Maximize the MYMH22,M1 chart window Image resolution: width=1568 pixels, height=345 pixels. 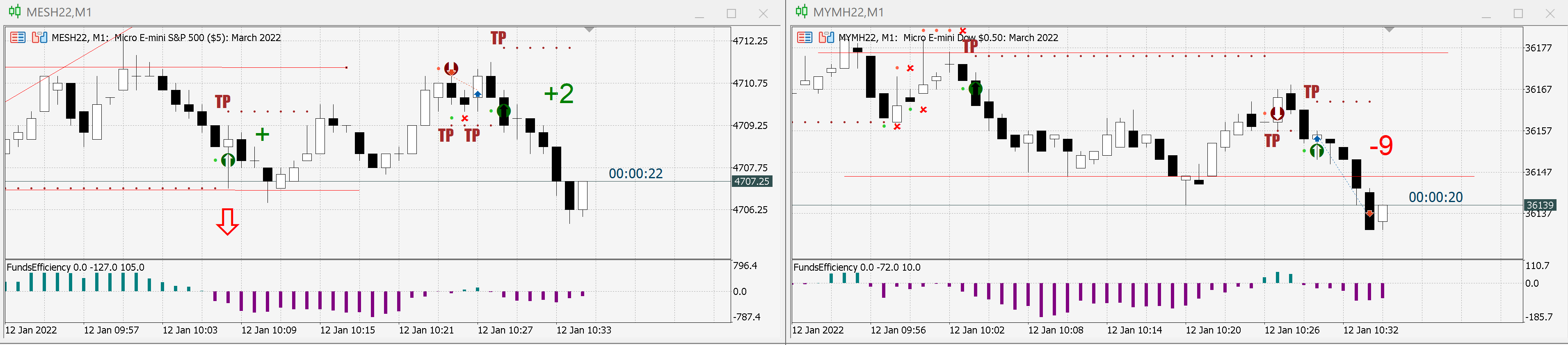pyautogui.click(x=1519, y=14)
